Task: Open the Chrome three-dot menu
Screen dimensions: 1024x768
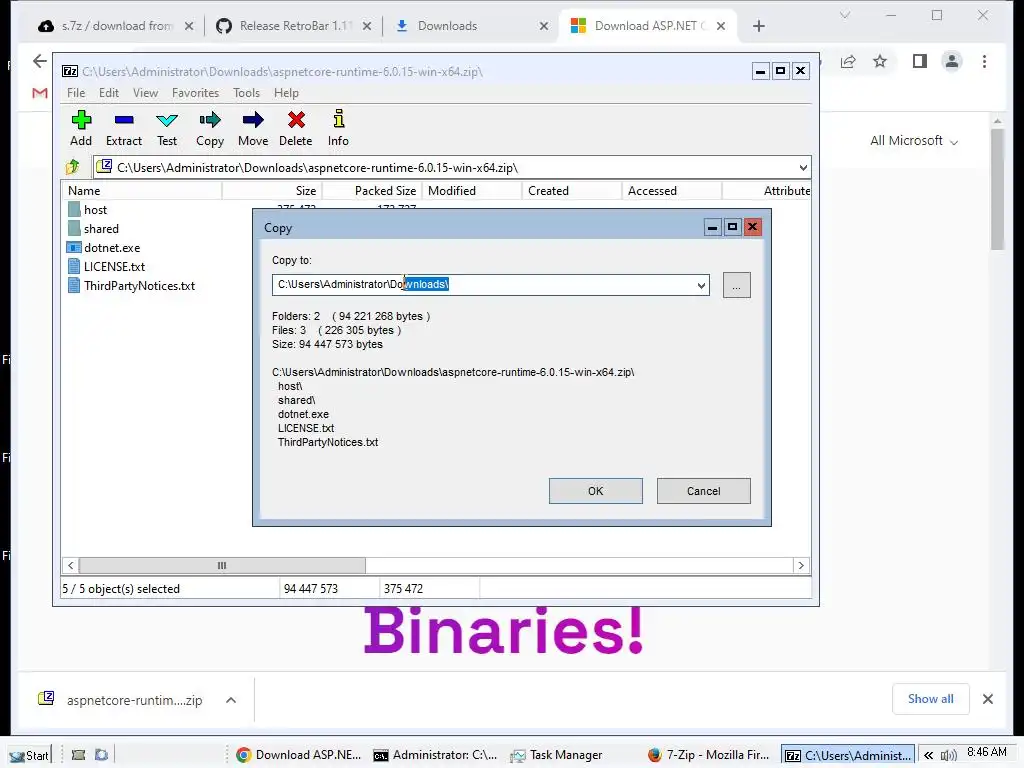Action: (984, 61)
